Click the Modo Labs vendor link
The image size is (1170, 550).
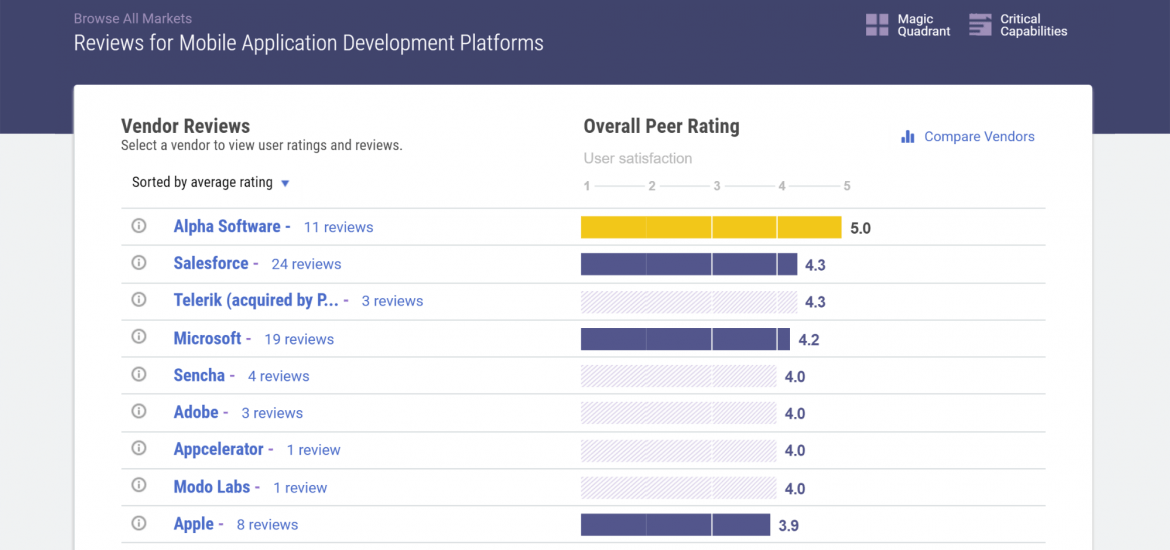[x=212, y=487]
